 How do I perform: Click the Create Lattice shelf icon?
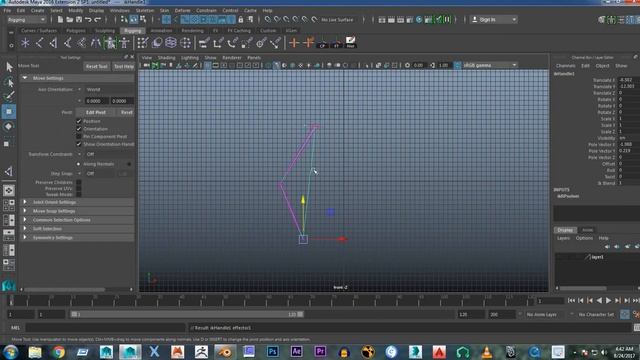pyautogui.click(x=171, y=42)
